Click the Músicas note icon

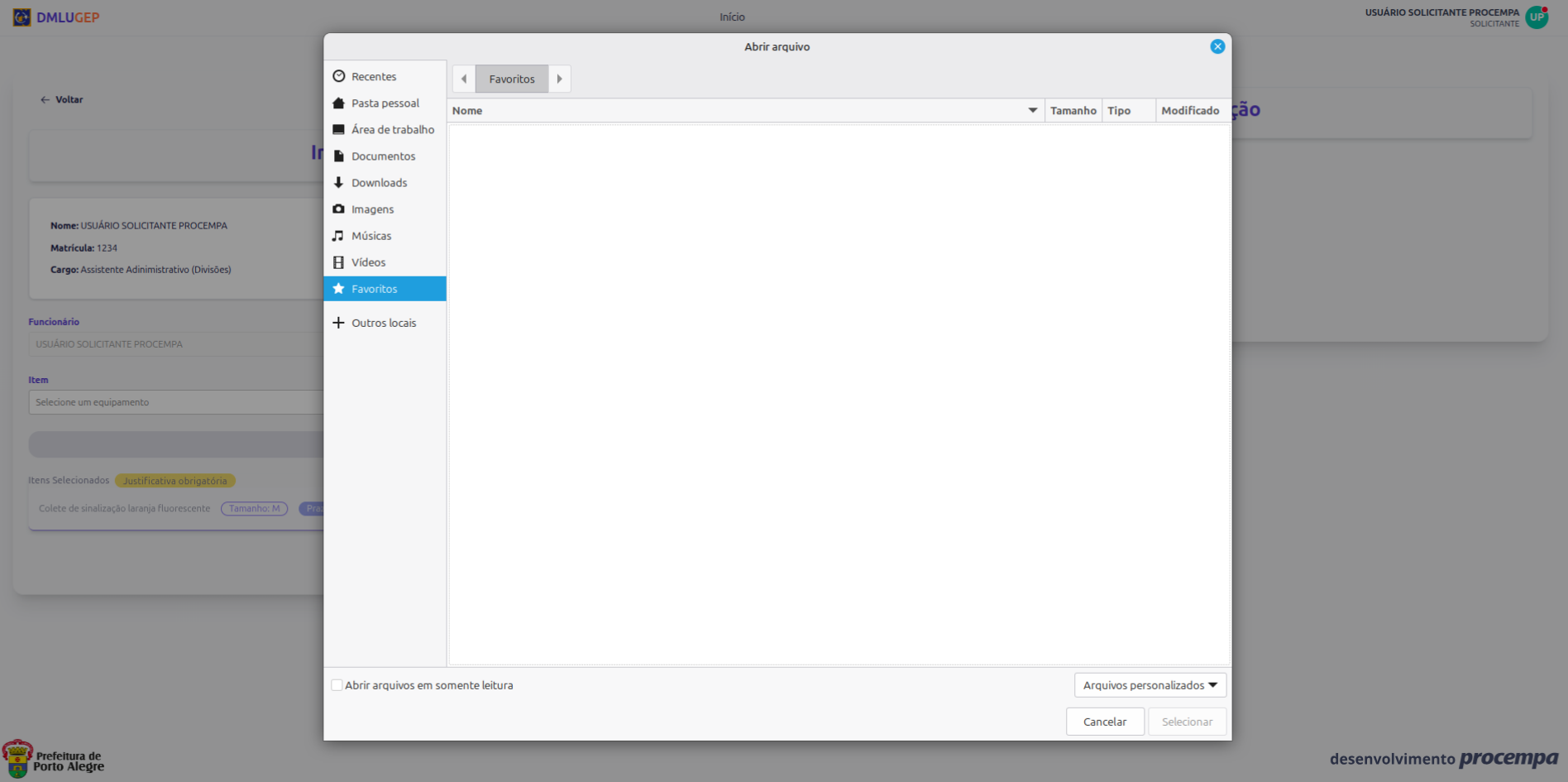tap(338, 236)
